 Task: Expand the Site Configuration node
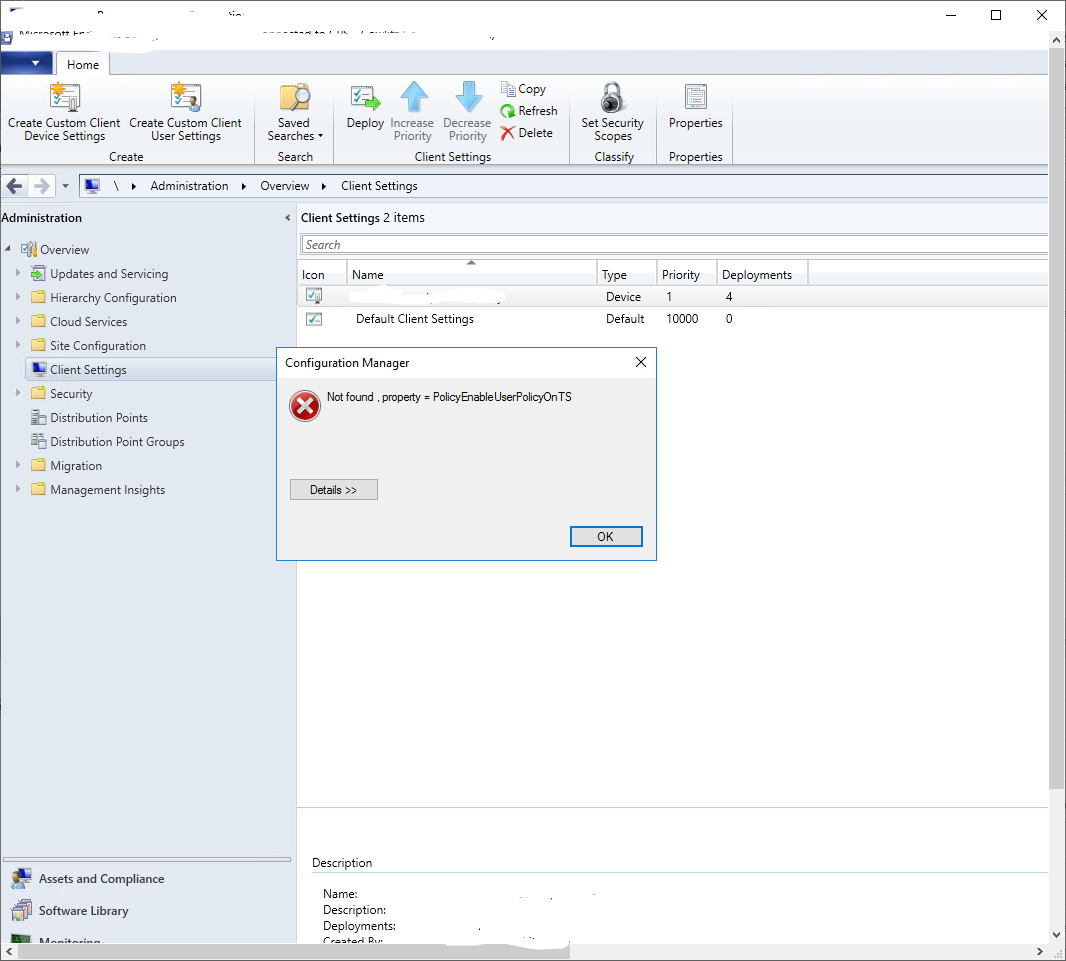coord(18,345)
